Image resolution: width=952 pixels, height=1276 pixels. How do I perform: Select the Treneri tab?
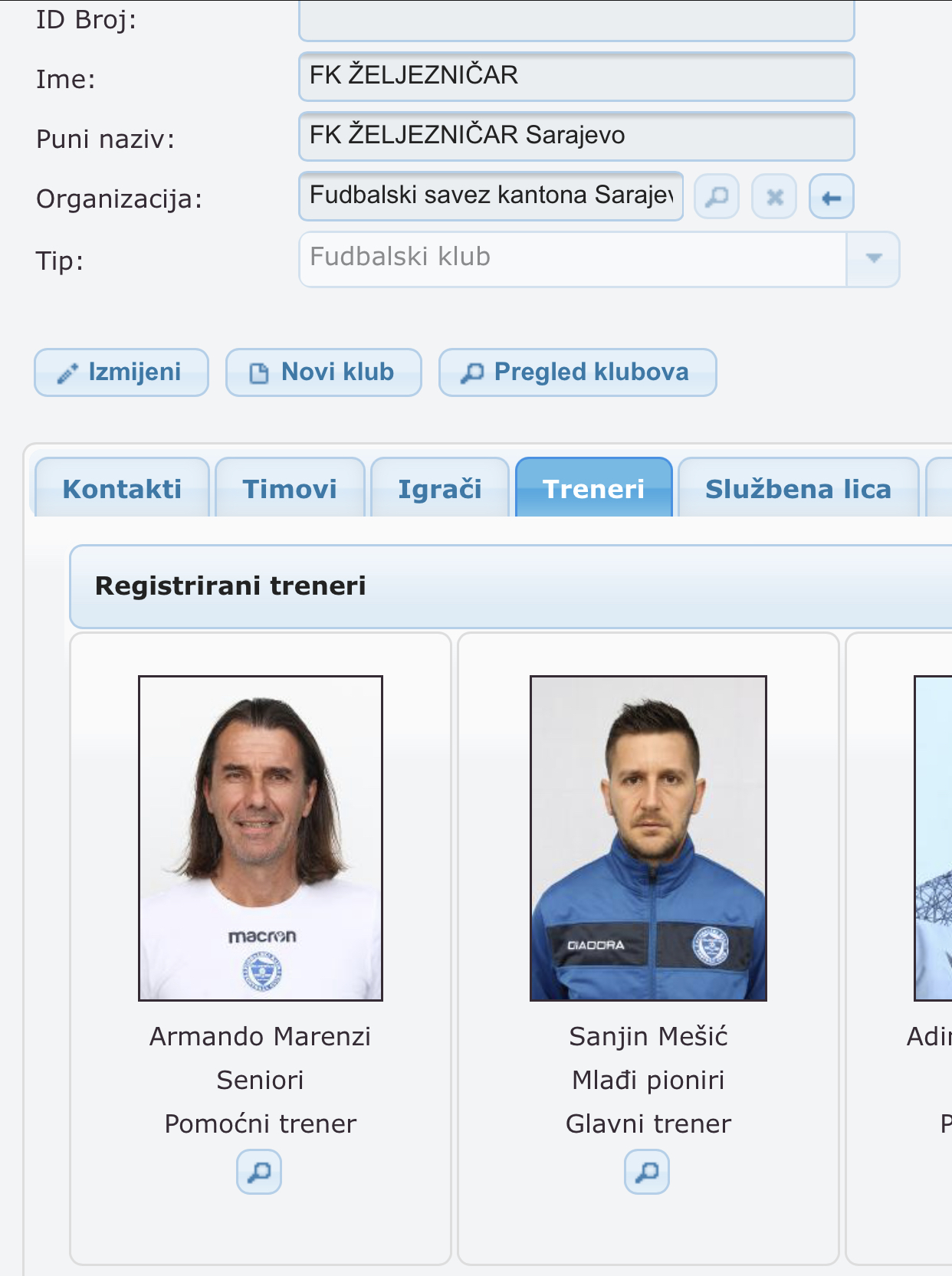click(594, 488)
